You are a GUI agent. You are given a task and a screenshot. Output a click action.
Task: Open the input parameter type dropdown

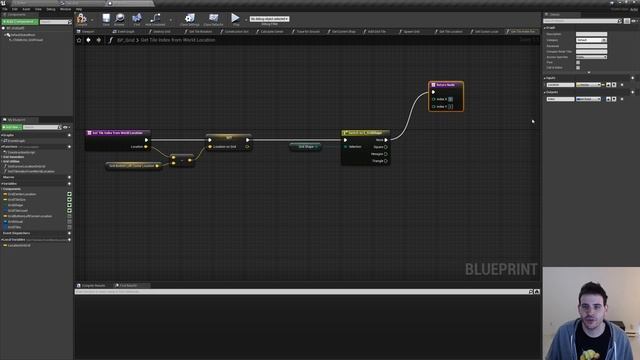point(588,85)
